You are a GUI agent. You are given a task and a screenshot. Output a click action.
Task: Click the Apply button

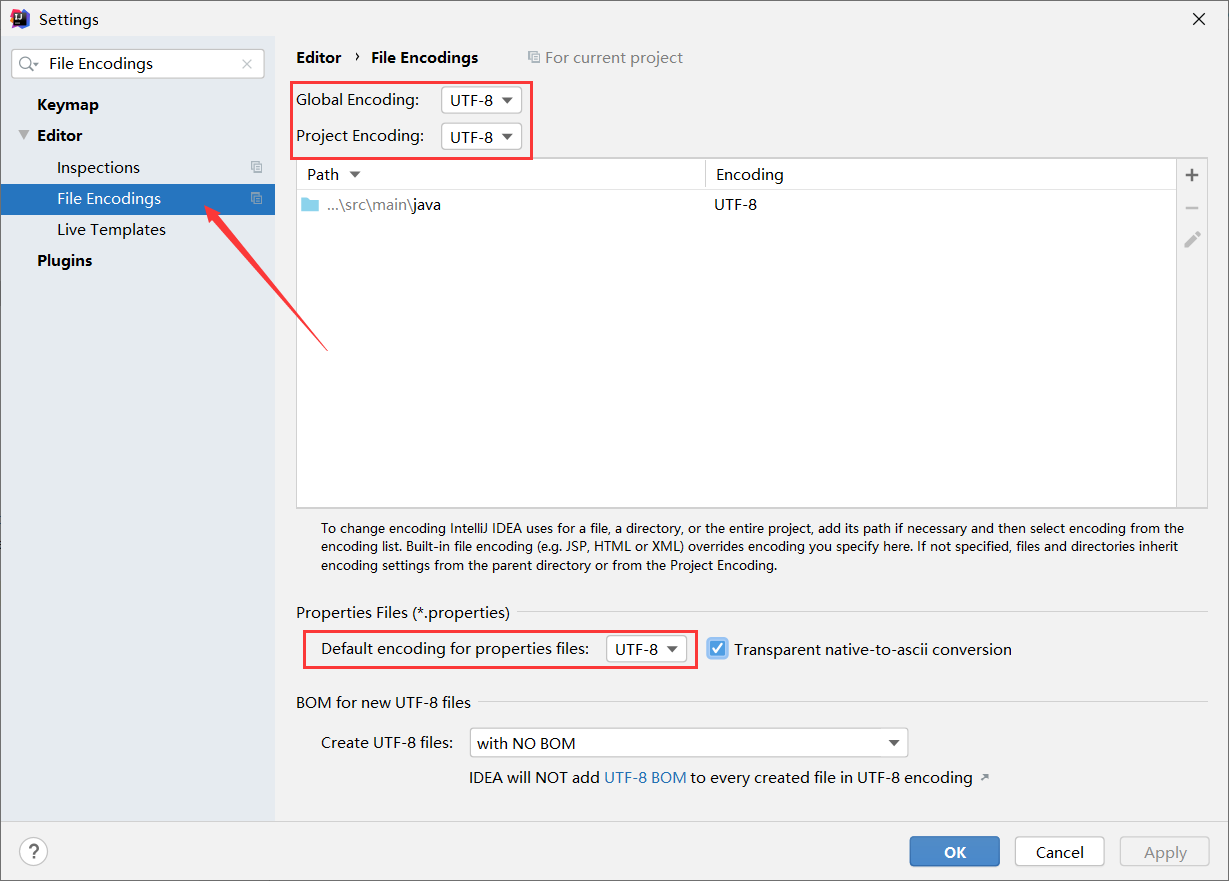[1165, 852]
